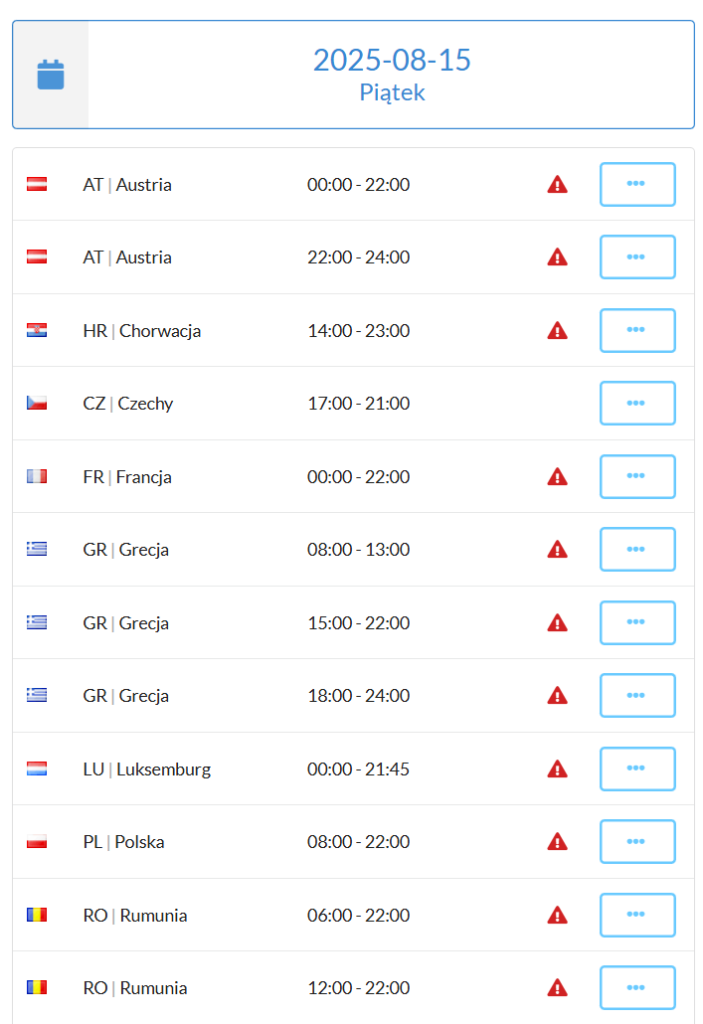The height and width of the screenshot is (1024, 703).
Task: Open the more options button for Czechy
Action: [x=638, y=403]
